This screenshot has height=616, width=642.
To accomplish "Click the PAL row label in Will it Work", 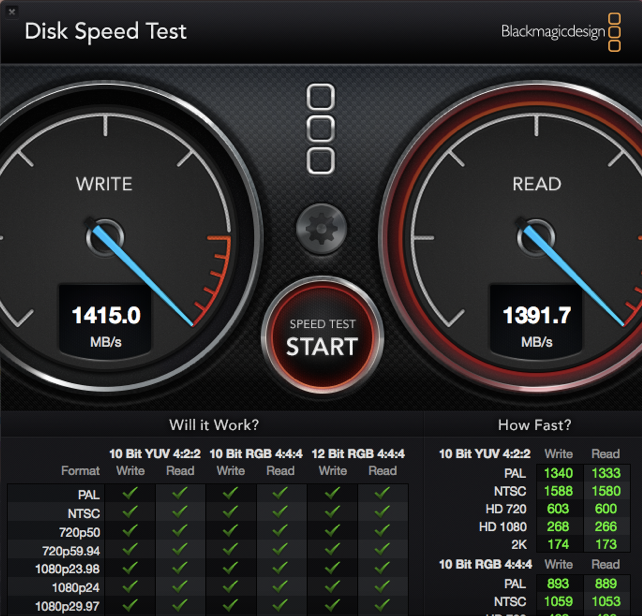I will (x=89, y=495).
